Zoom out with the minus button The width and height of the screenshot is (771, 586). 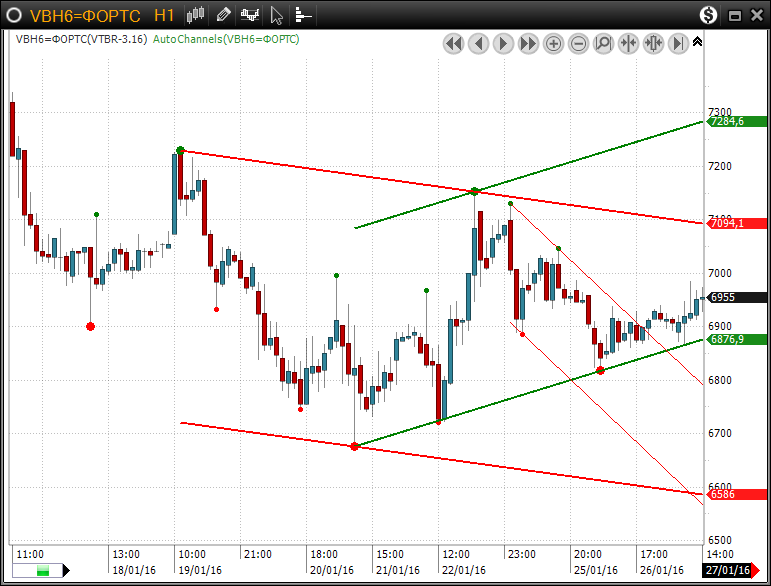point(578,43)
